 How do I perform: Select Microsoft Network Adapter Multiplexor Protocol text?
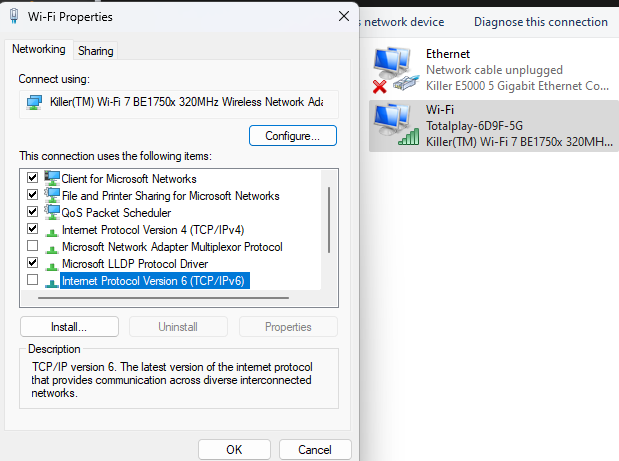(x=172, y=247)
